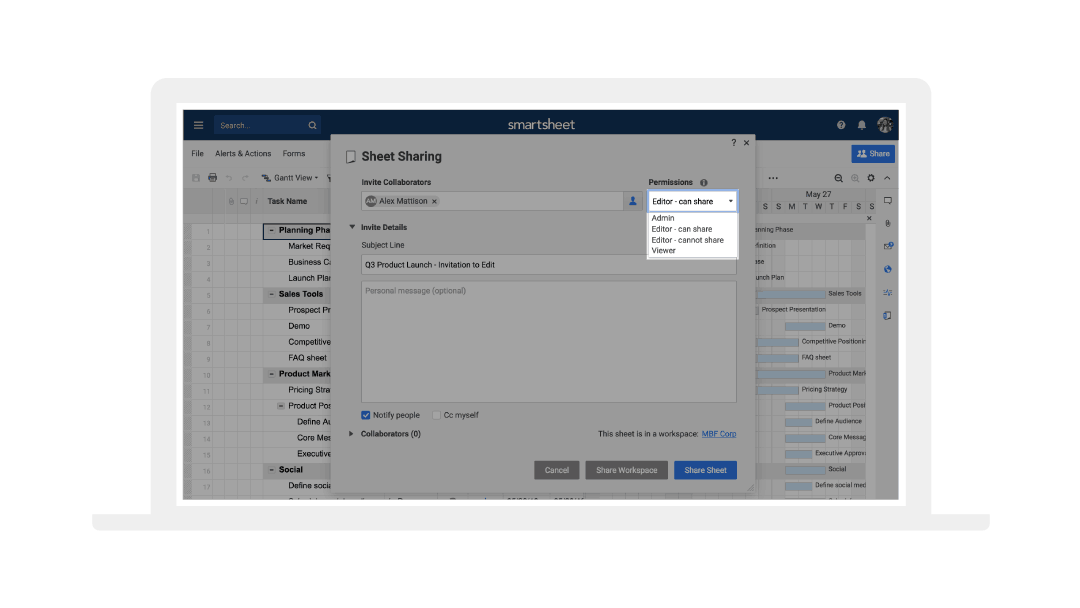
Task: Collapse the Social row group
Action: click(271, 470)
